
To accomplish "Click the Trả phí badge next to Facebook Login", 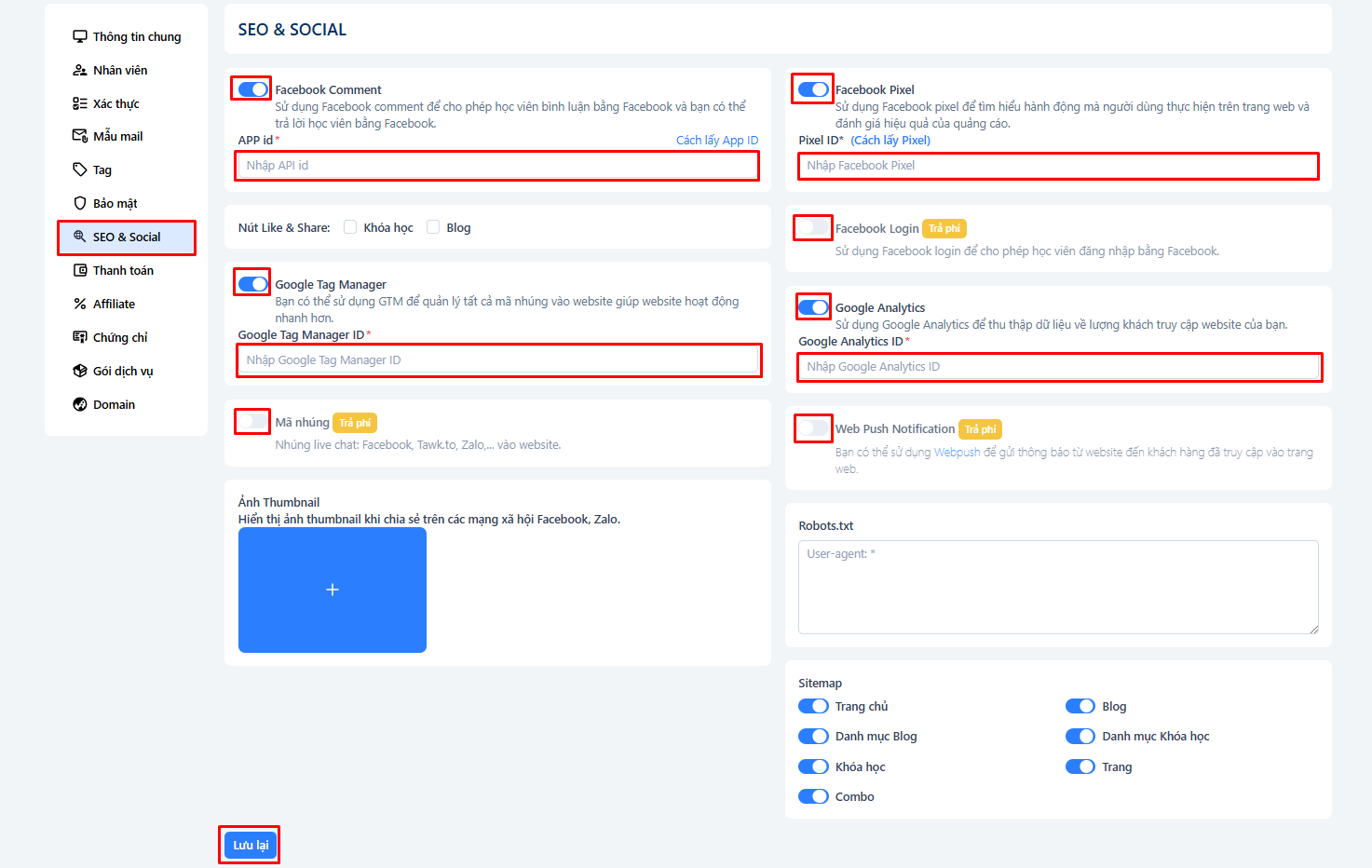I will pos(944,228).
